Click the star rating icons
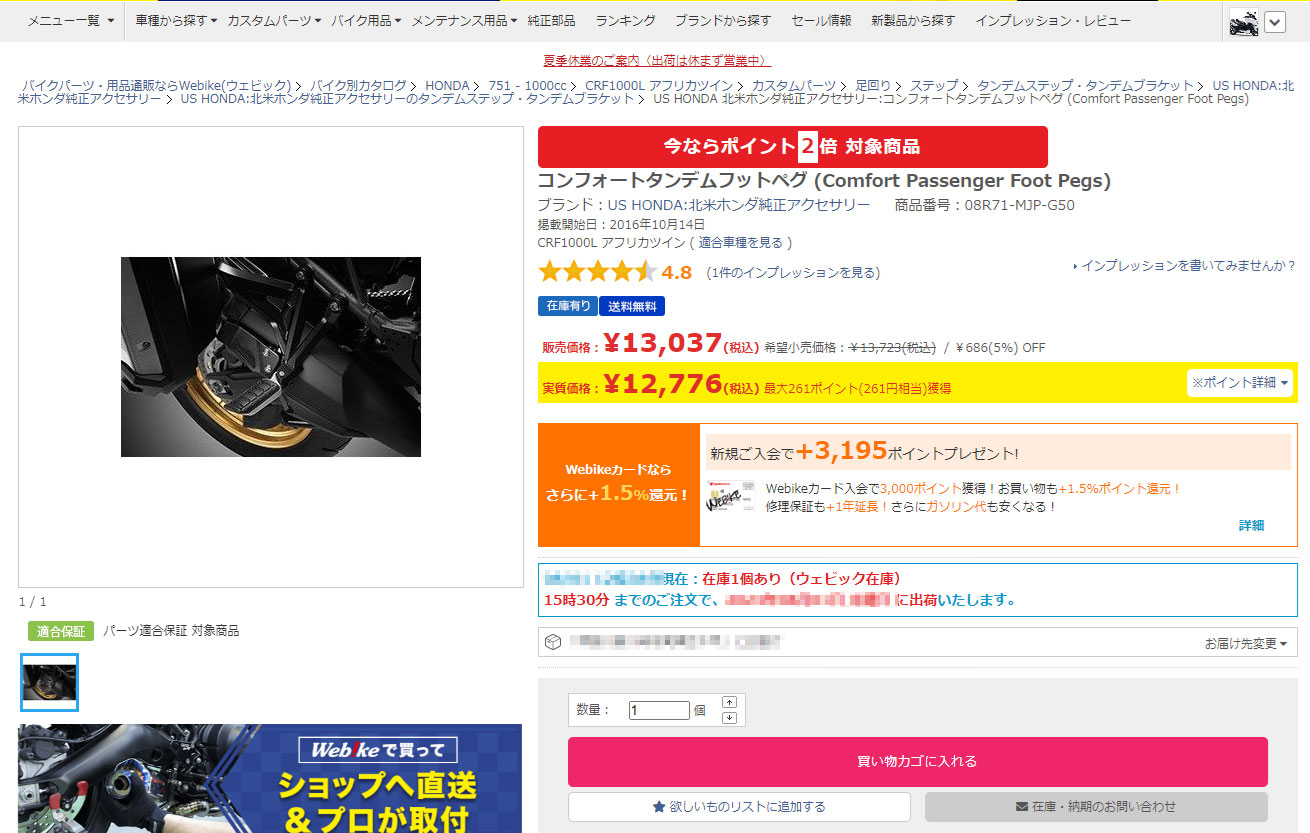The width and height of the screenshot is (1310, 833). coord(597,272)
